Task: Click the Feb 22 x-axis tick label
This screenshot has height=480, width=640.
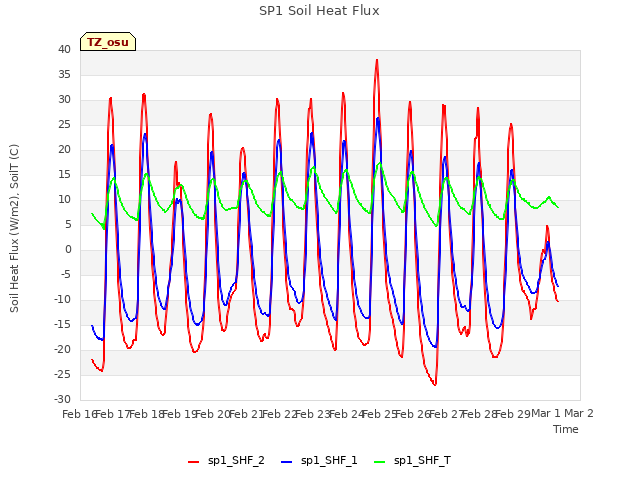Action: [x=279, y=414]
